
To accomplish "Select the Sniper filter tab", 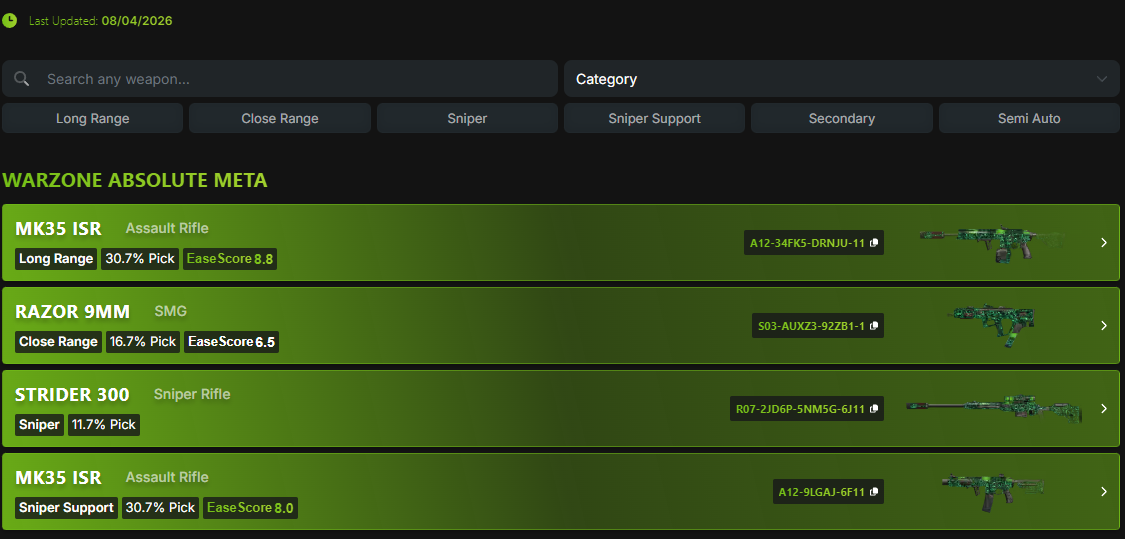I will point(467,118).
